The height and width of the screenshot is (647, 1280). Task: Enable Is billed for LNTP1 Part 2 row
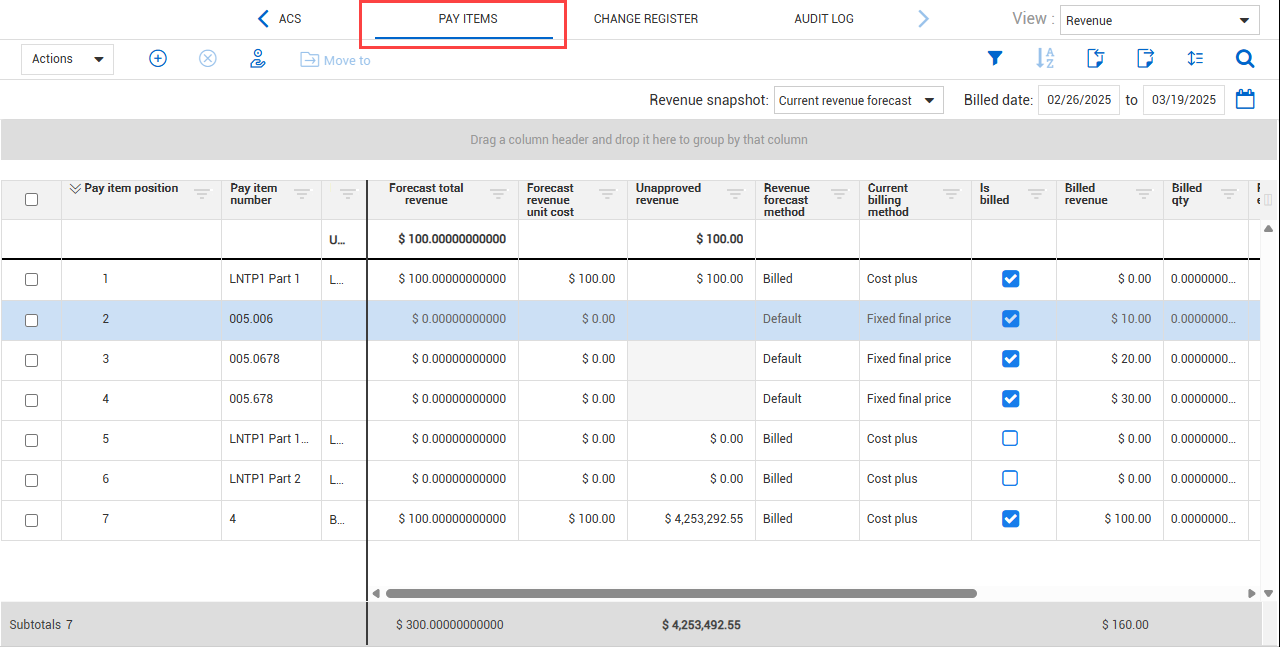click(x=1010, y=479)
